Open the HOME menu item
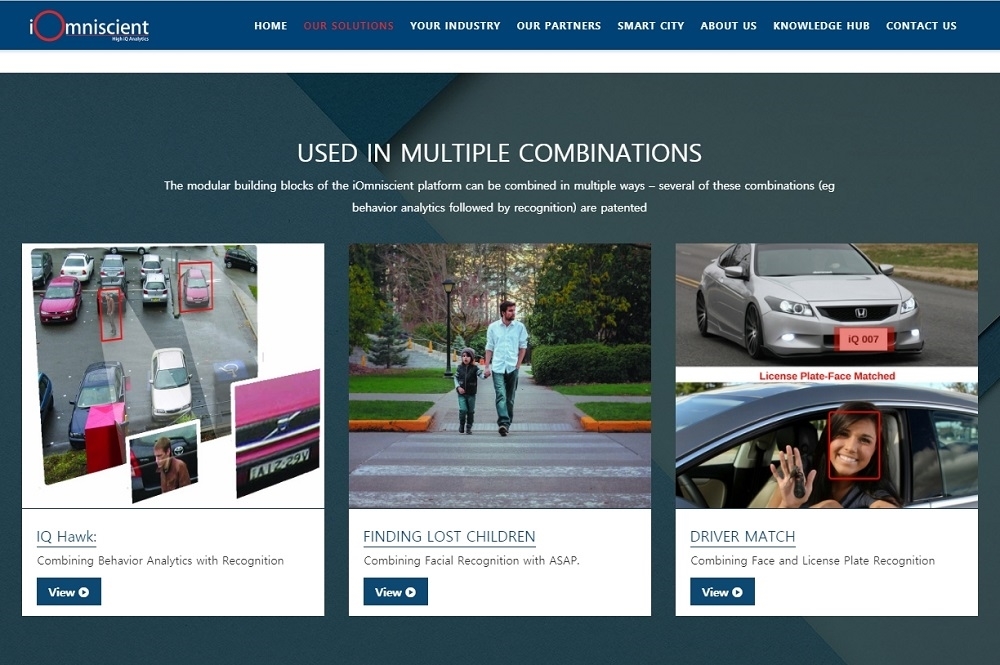Image resolution: width=1000 pixels, height=665 pixels. (x=270, y=26)
